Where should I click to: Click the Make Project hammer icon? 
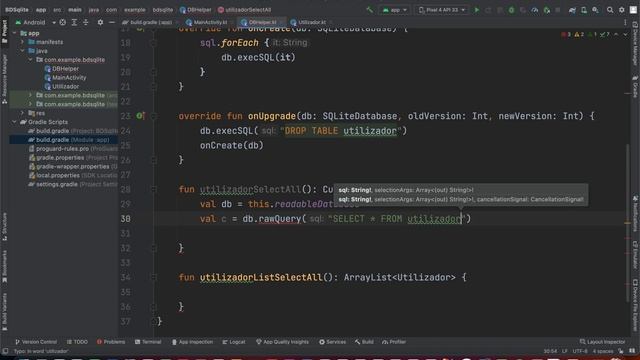pyautogui.click(x=369, y=9)
